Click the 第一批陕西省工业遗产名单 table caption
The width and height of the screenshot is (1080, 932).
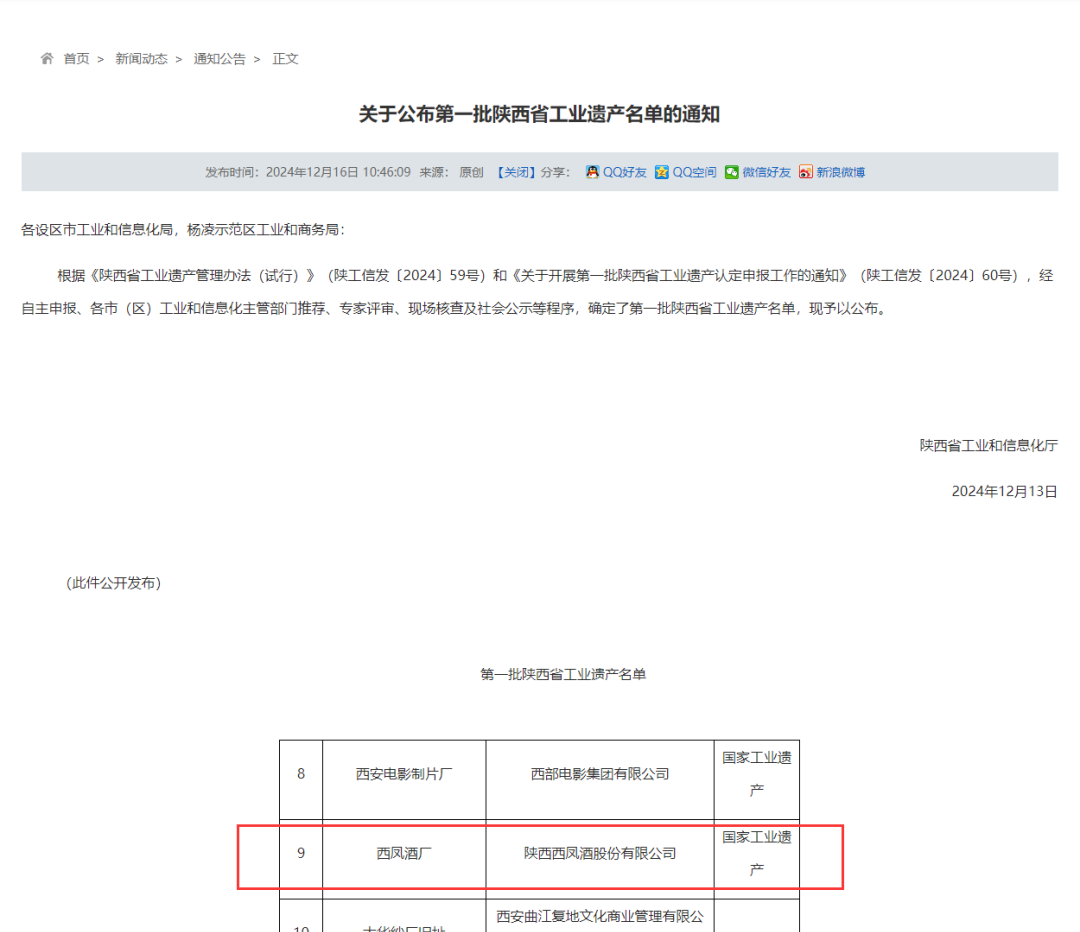[563, 675]
